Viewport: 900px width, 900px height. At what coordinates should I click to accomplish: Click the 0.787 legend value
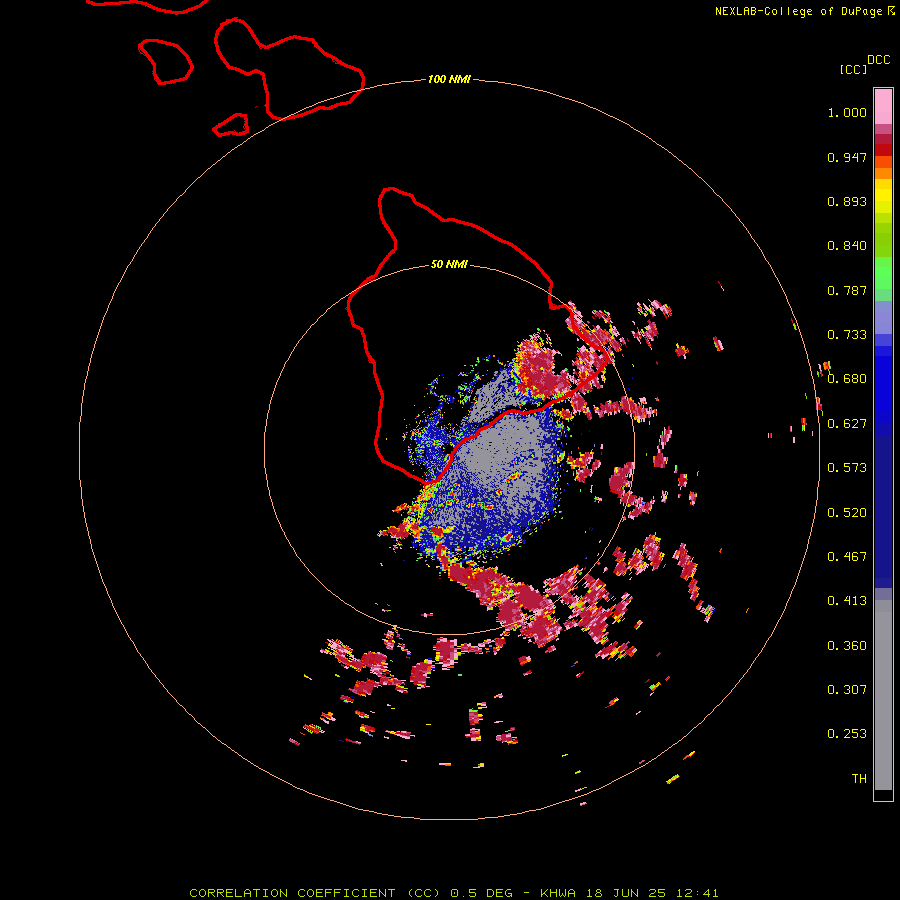(847, 290)
